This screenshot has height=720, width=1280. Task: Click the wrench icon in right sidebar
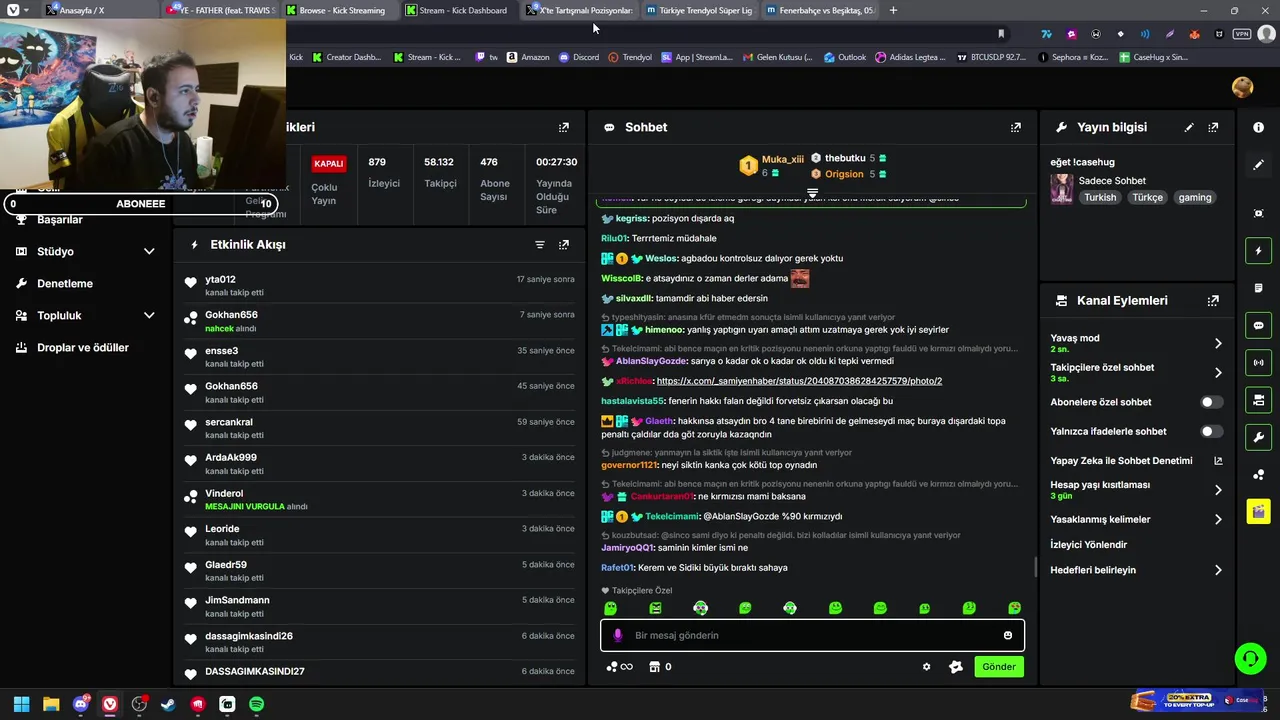click(1258, 437)
